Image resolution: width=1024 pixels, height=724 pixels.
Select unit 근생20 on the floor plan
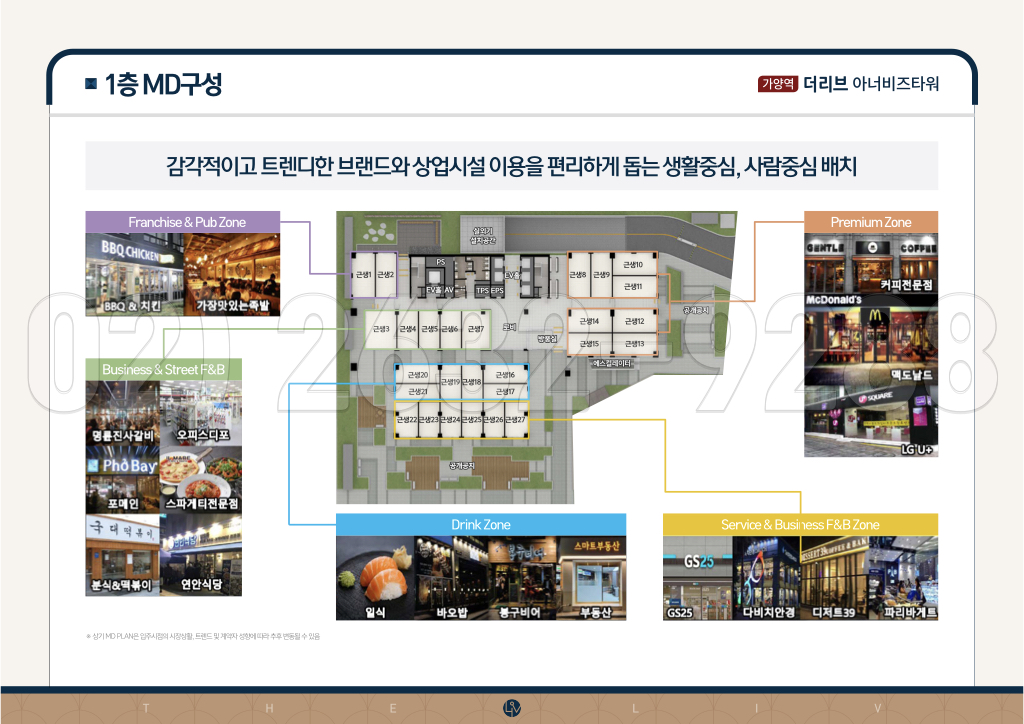pyautogui.click(x=417, y=375)
